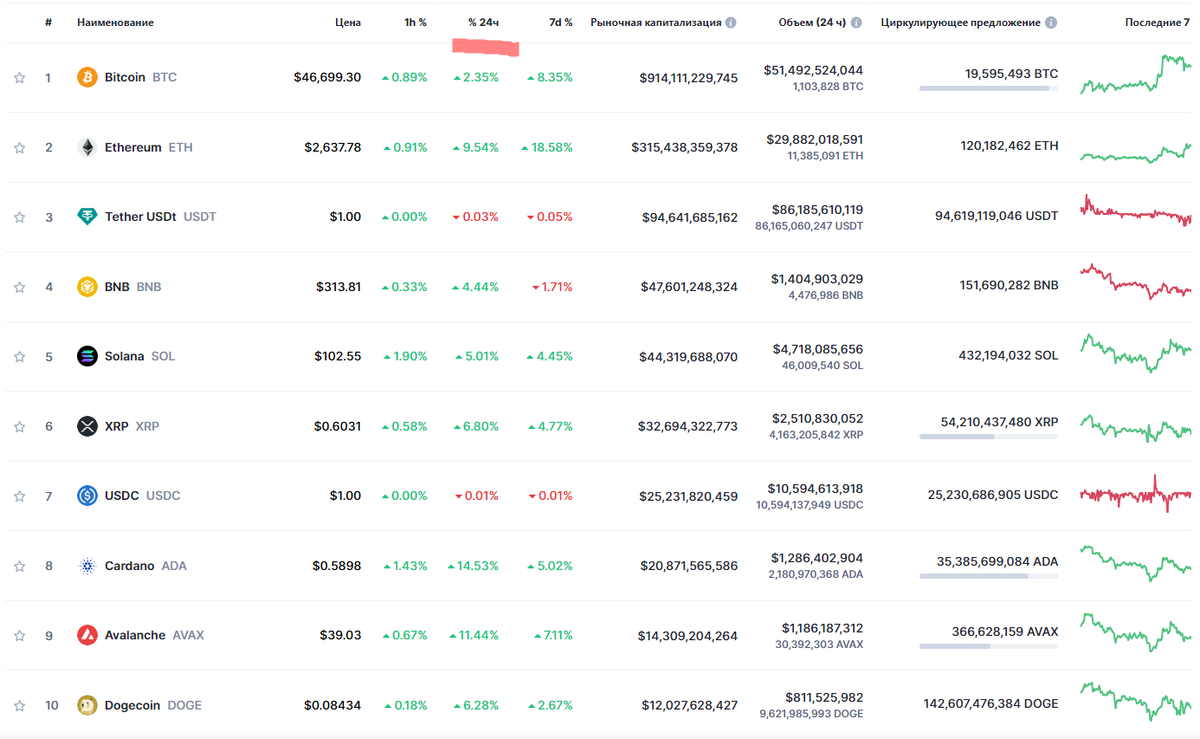Show info icon for Объем (24 ч)
The image size is (1200, 739).
857,22
